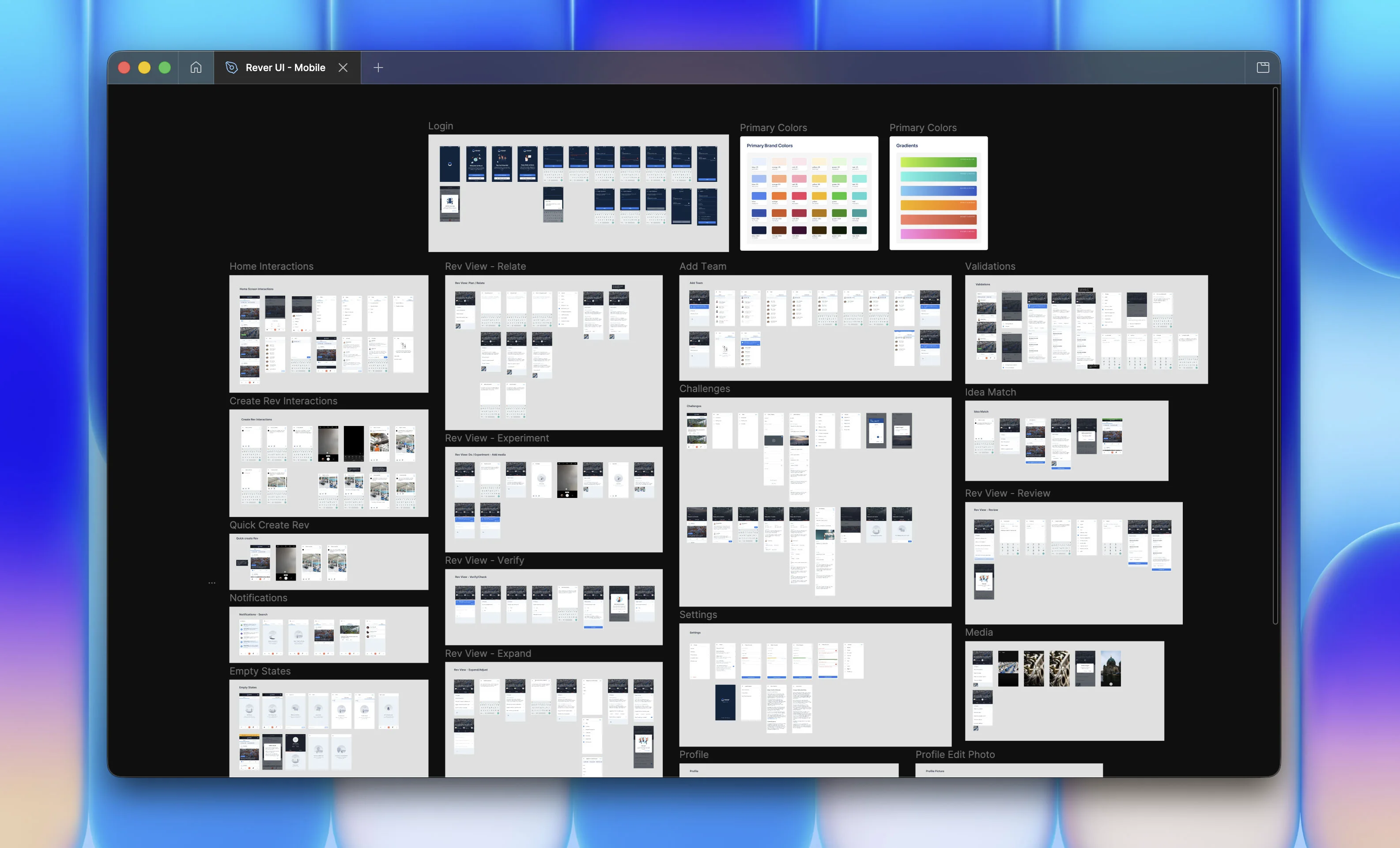Click the home icon in the toolbar
Image resolution: width=1400 pixels, height=848 pixels.
click(196, 67)
